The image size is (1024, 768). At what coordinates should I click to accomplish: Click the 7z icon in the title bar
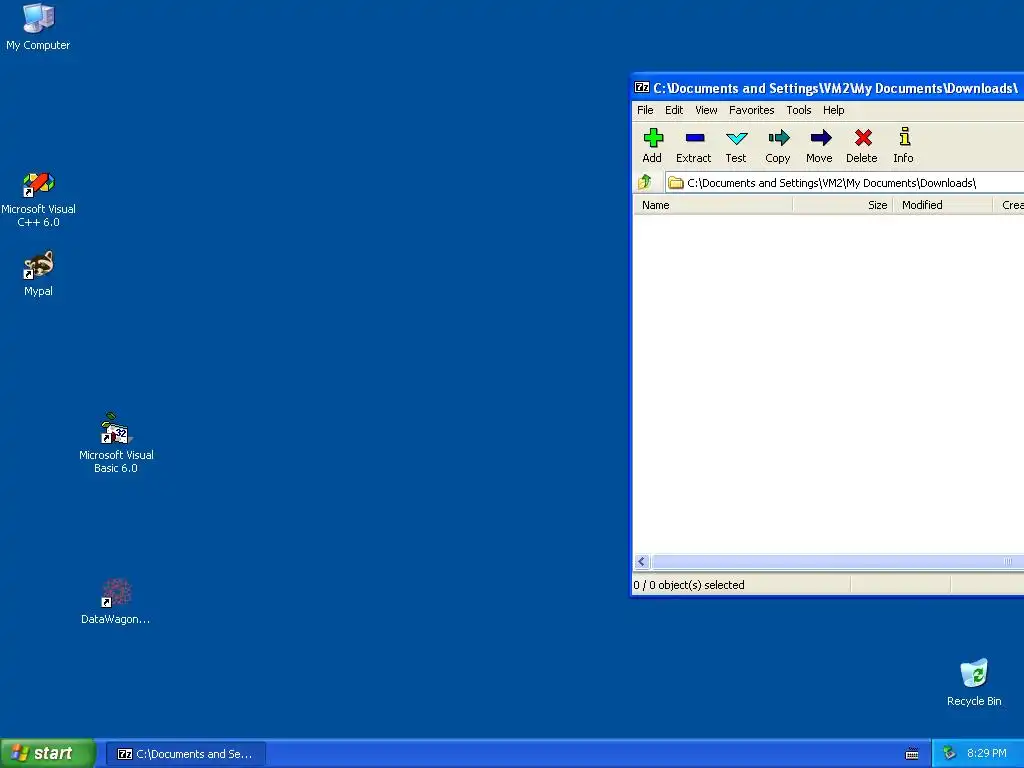pos(642,88)
